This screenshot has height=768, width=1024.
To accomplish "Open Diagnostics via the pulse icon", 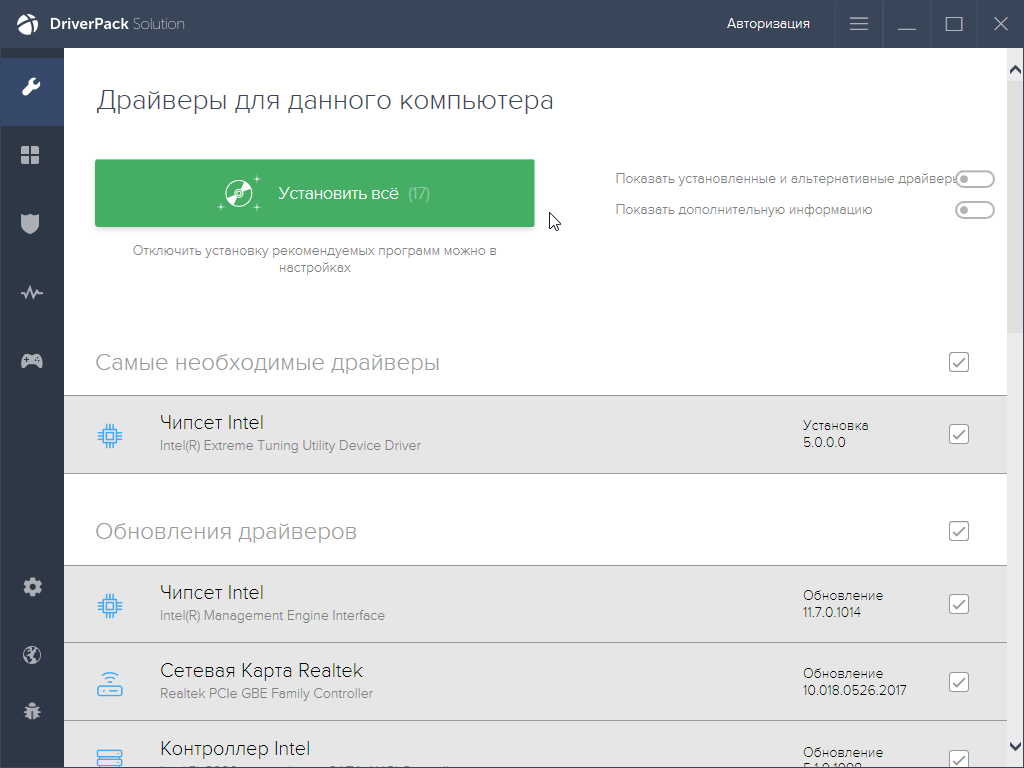I will click(32, 292).
